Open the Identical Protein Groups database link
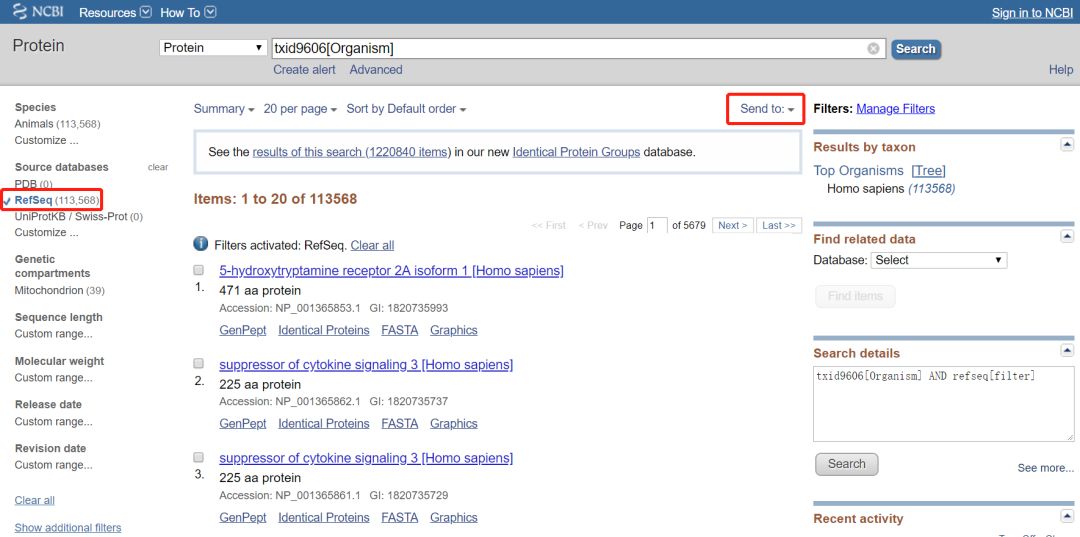The image size is (1080, 537). tap(577, 152)
